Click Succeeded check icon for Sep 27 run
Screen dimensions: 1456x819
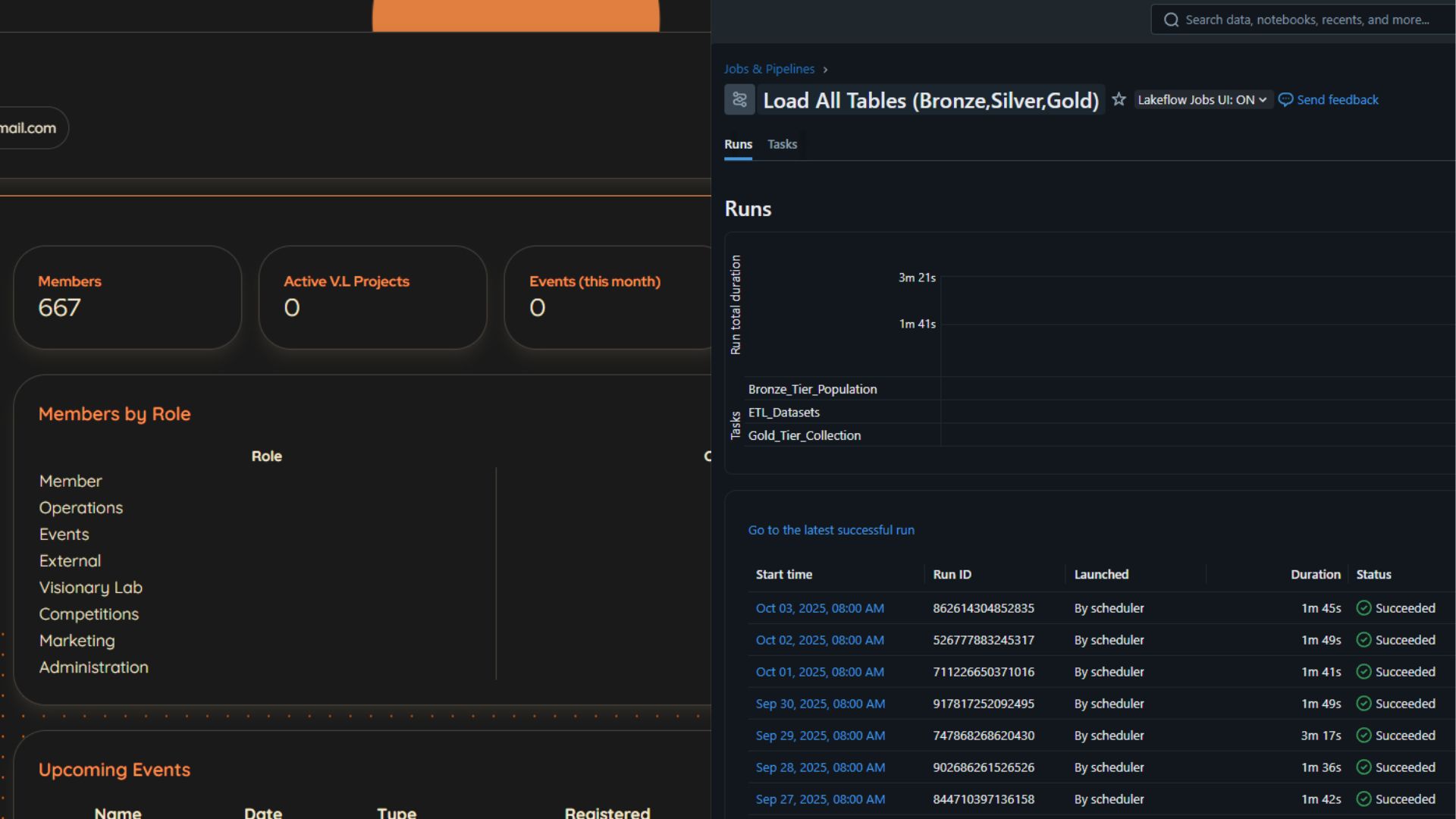pyautogui.click(x=1363, y=799)
